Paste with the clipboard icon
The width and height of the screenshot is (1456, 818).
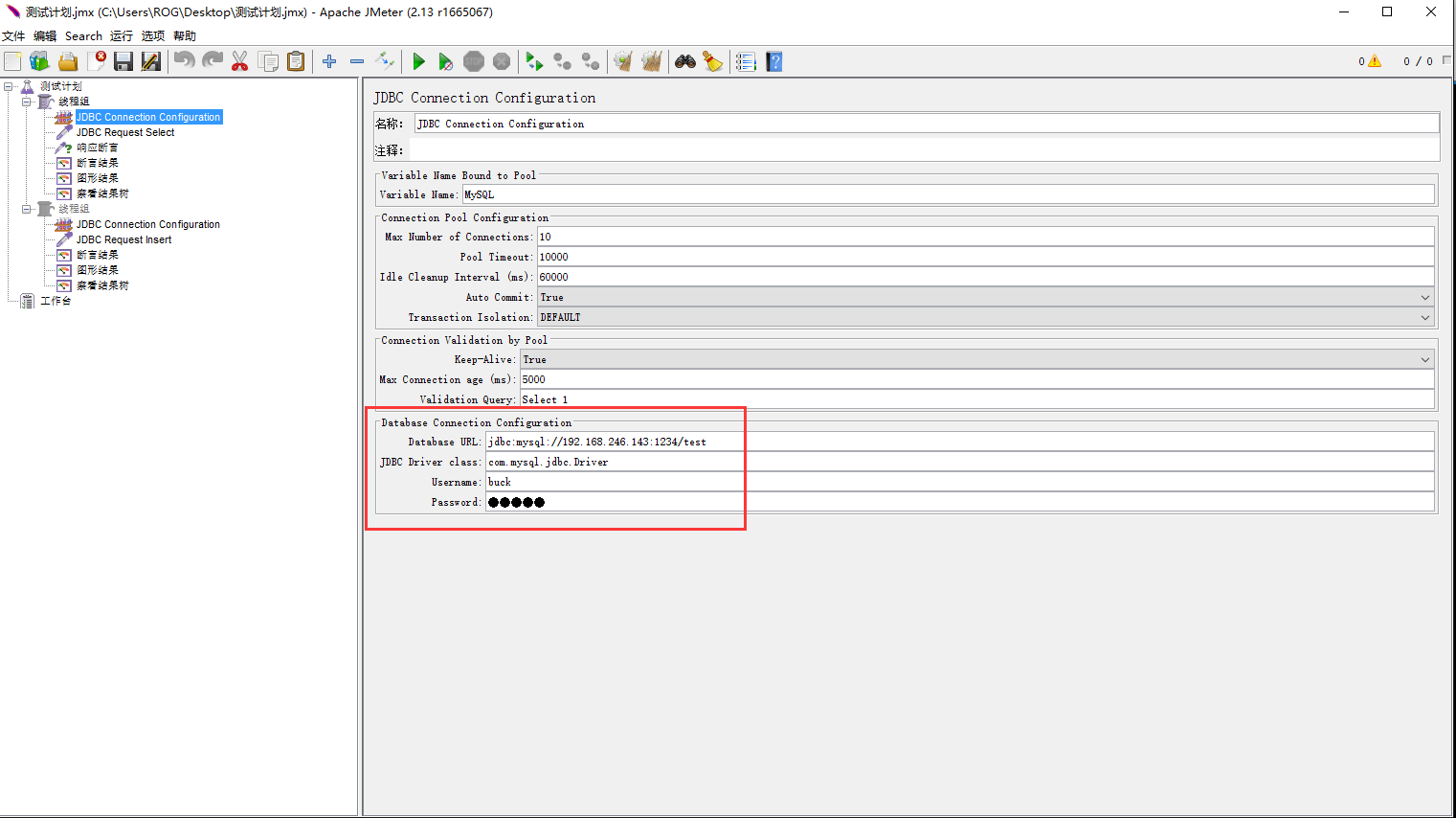tap(297, 61)
